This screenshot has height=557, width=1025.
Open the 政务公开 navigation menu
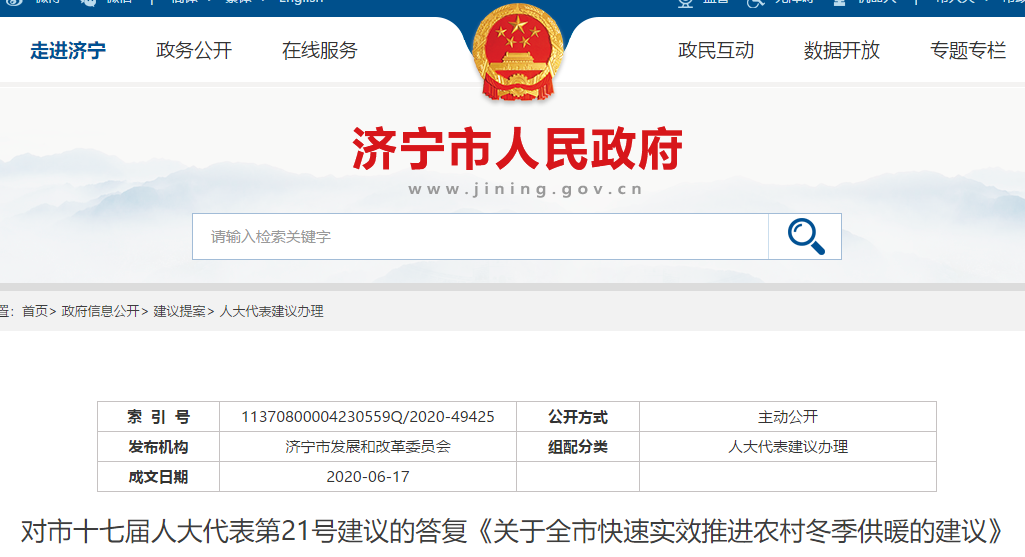pyautogui.click(x=194, y=51)
